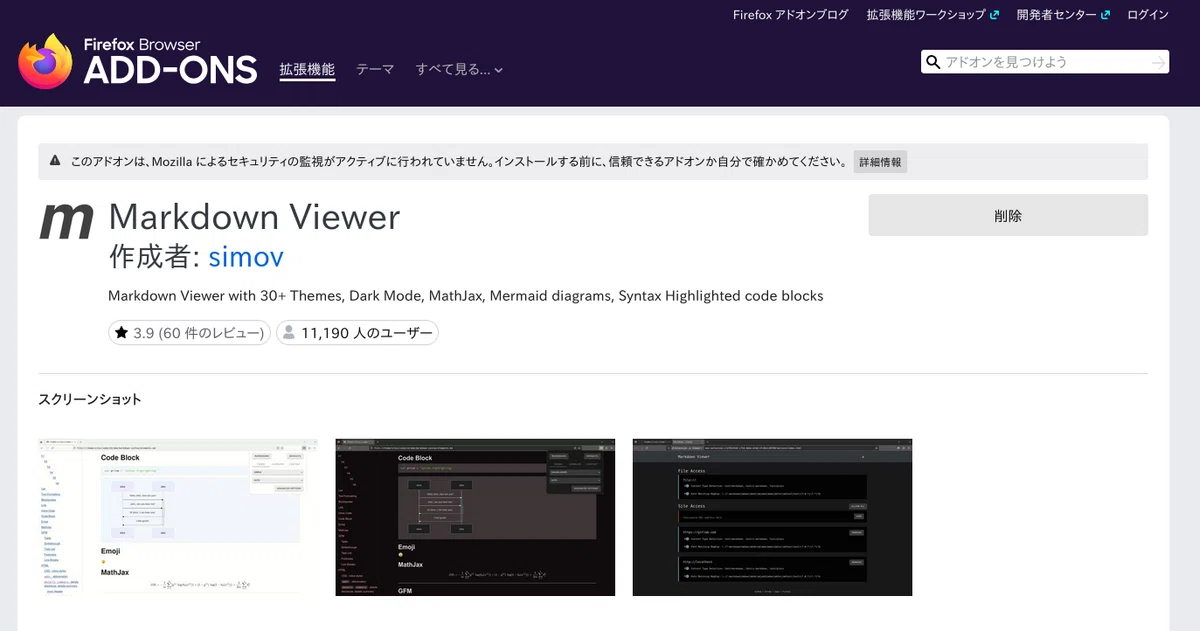Click the user silhouette icon beside 11,190
This screenshot has width=1200, height=631.
pos(288,333)
